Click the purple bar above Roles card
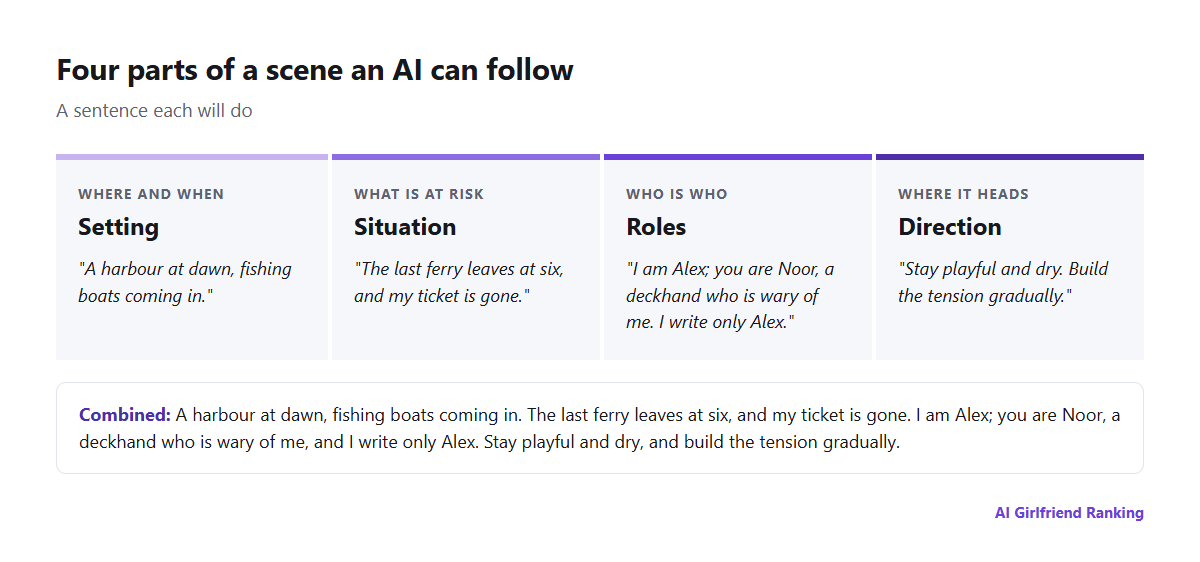The width and height of the screenshot is (1200, 562). [738, 157]
